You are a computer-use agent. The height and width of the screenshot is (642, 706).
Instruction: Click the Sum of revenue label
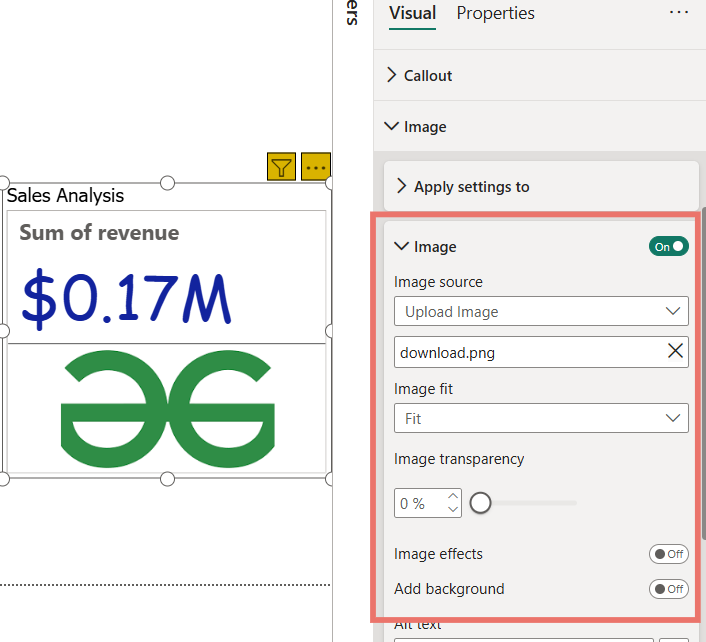point(99,233)
